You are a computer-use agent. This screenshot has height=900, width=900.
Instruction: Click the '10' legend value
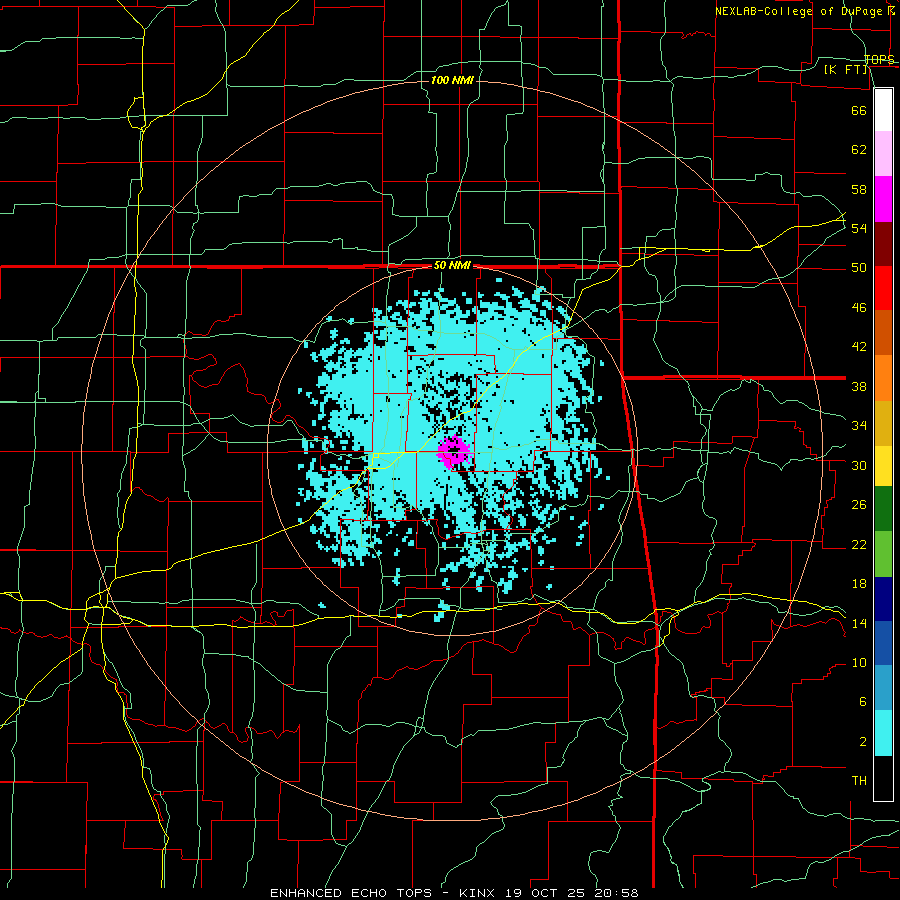click(859, 663)
